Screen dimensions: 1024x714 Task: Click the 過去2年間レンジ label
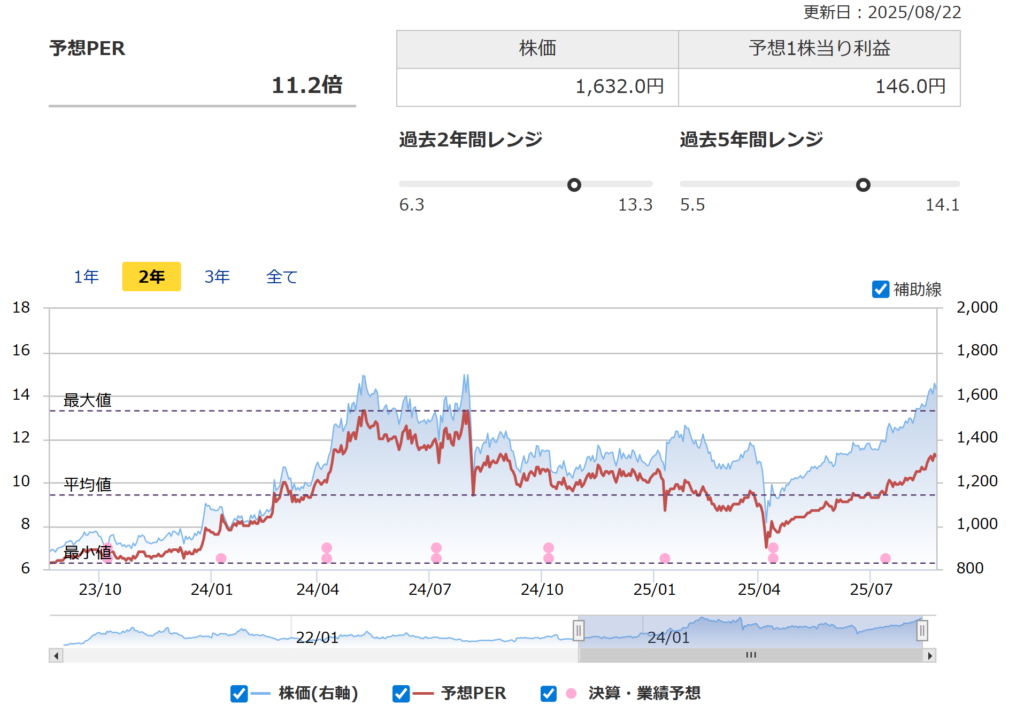[471, 140]
